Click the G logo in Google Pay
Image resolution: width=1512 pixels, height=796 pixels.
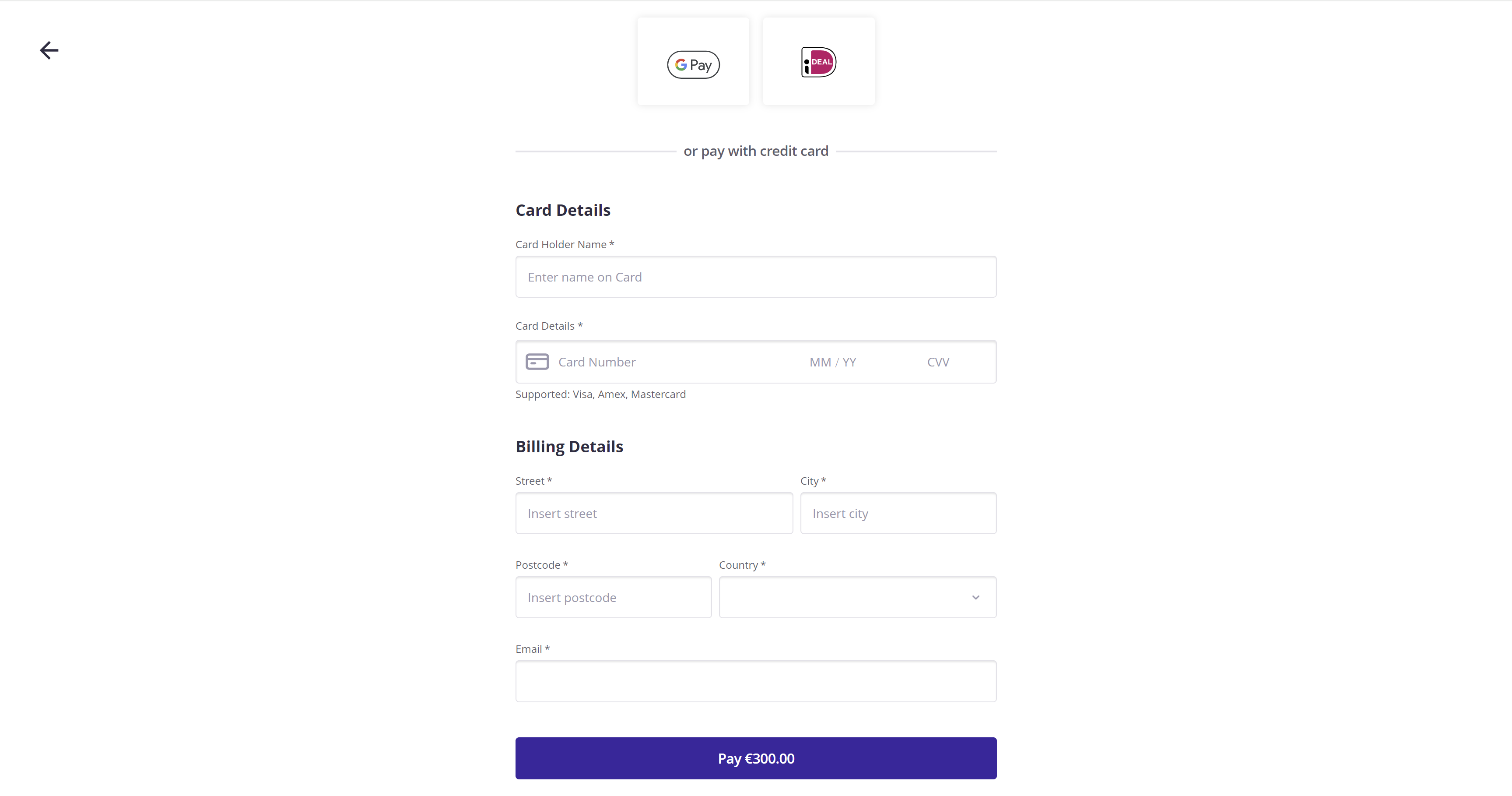(x=681, y=65)
